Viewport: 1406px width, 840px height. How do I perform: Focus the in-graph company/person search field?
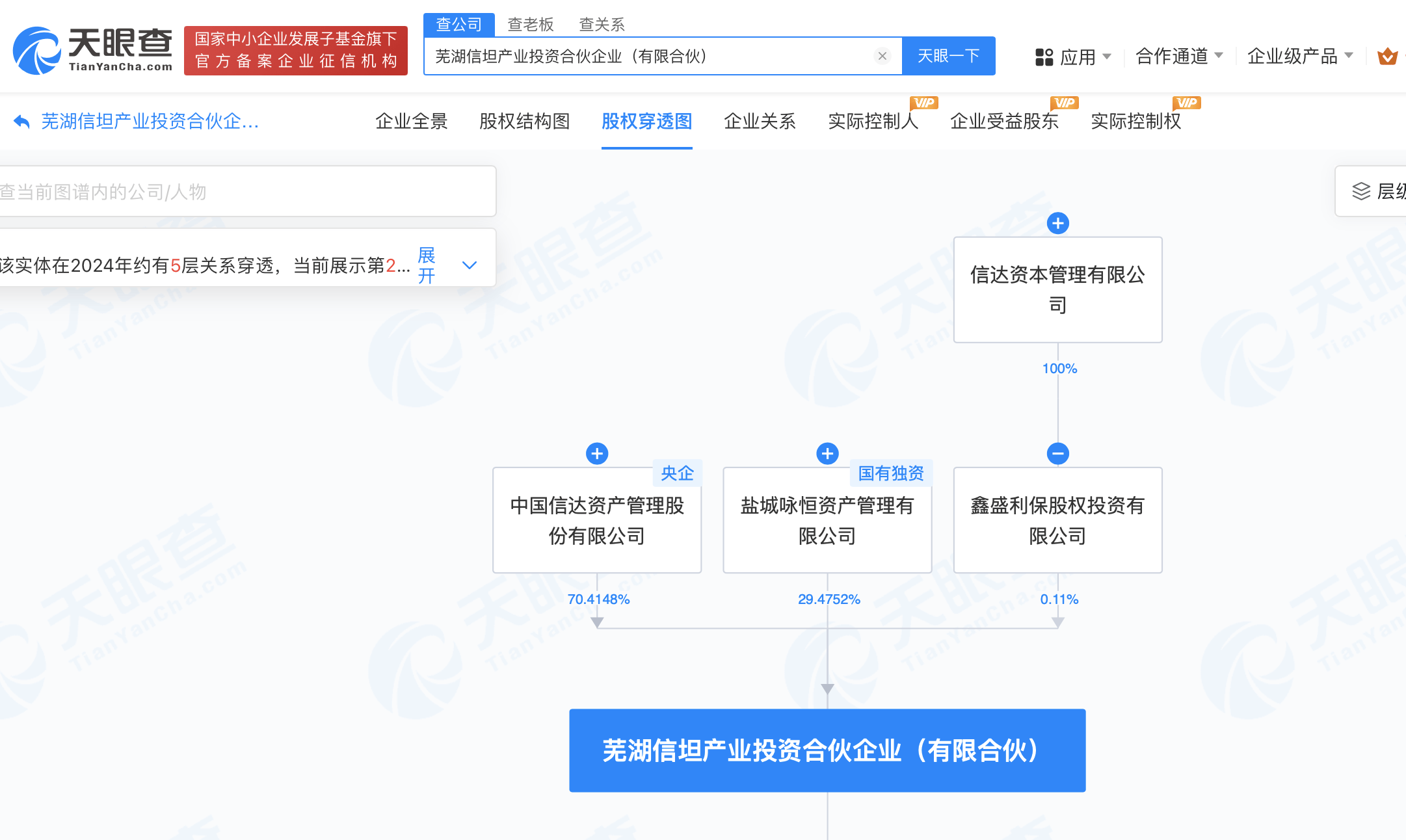tap(247, 191)
